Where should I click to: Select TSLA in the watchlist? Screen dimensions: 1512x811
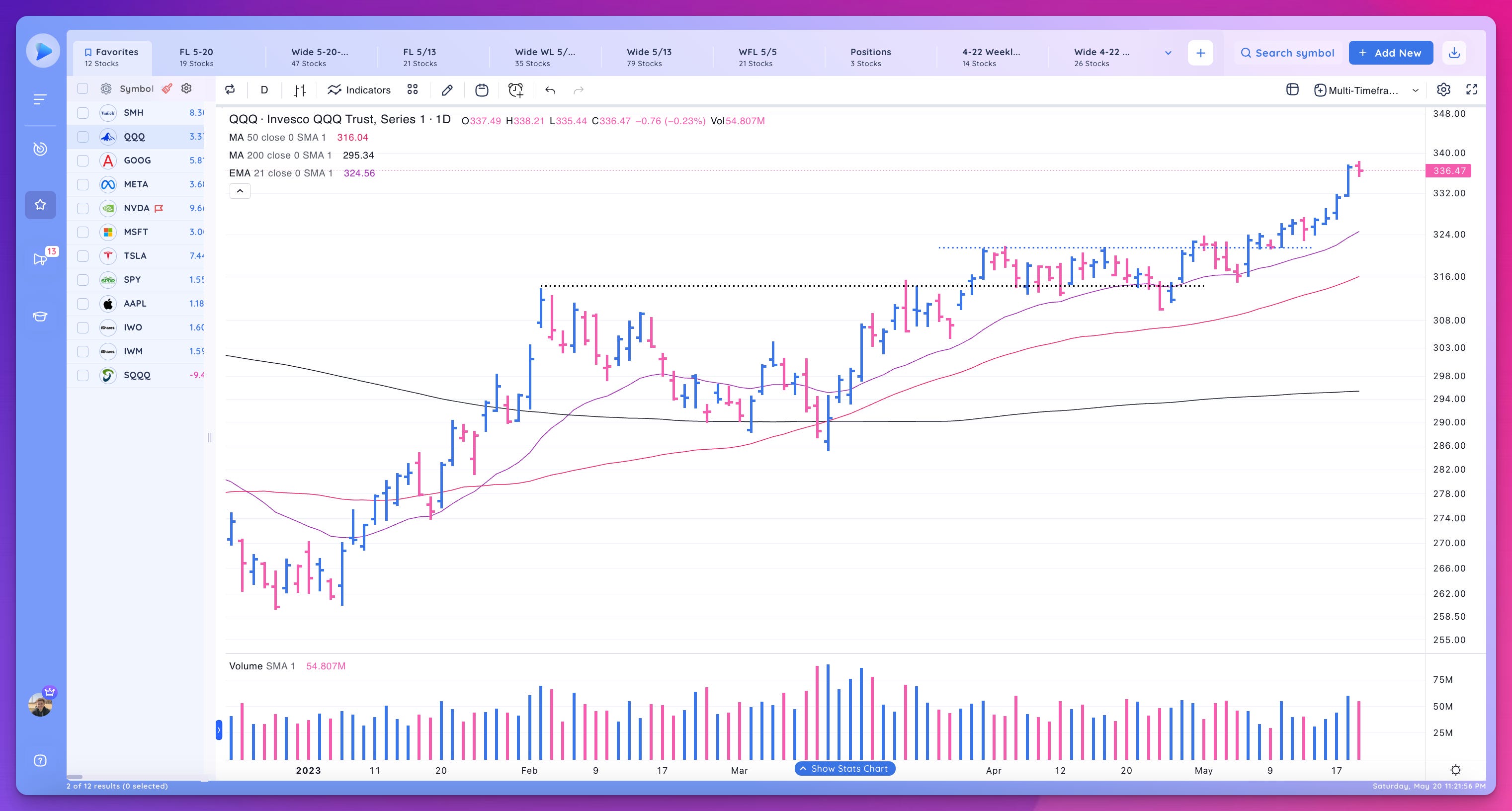point(136,256)
